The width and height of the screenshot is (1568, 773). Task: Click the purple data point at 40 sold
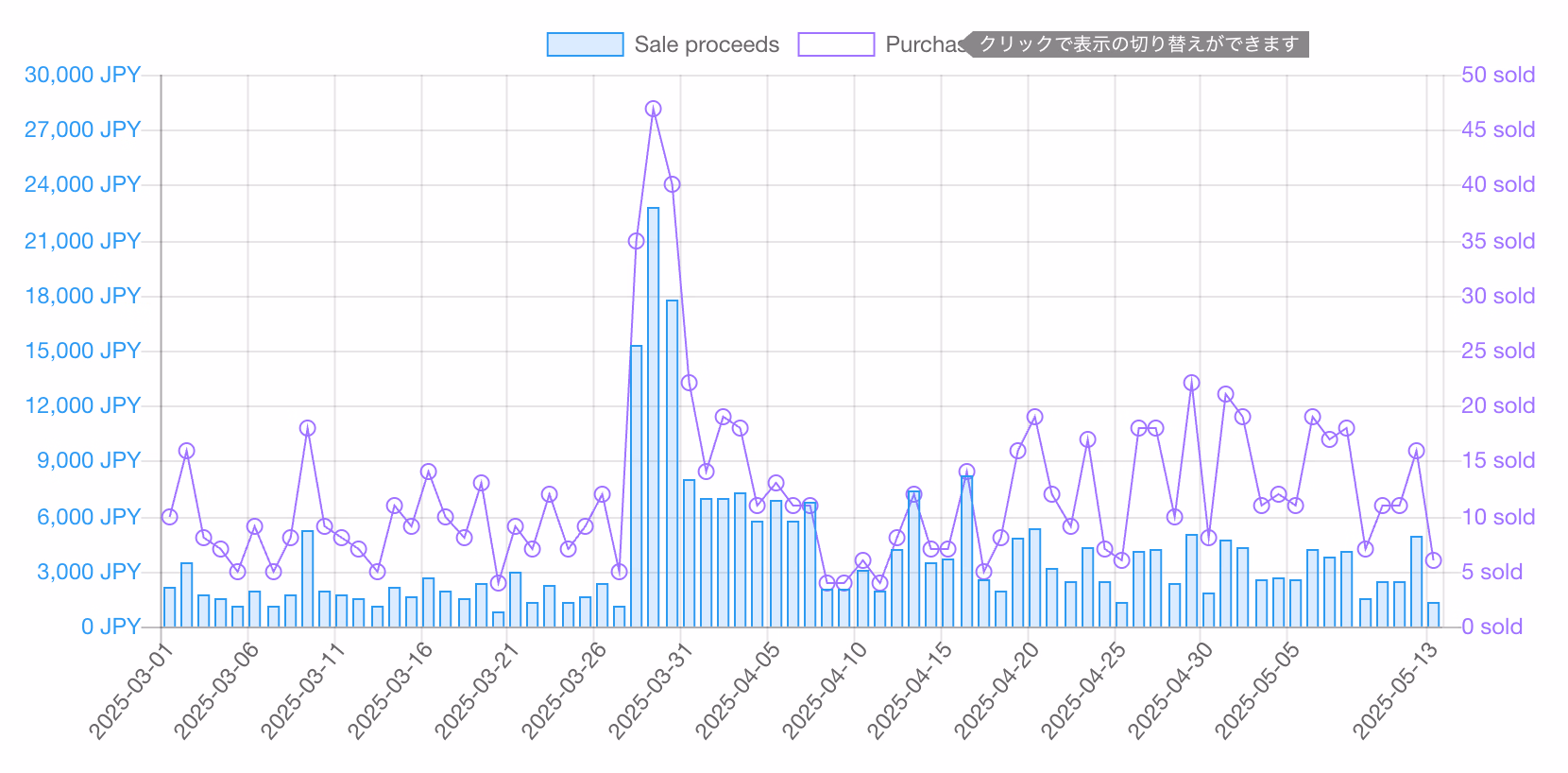click(x=672, y=184)
